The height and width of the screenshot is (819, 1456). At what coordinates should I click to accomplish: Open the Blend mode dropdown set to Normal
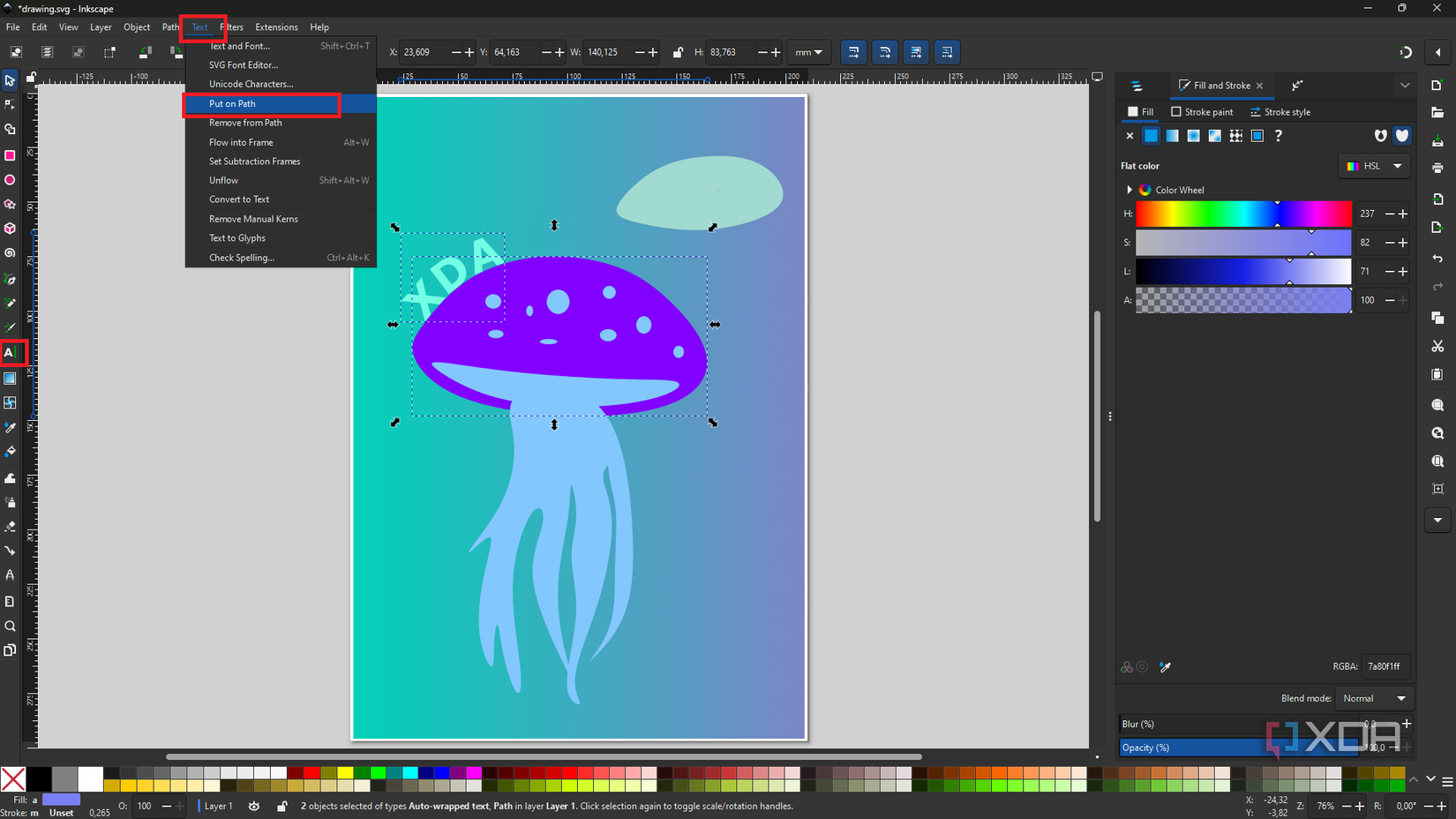[x=1373, y=697]
